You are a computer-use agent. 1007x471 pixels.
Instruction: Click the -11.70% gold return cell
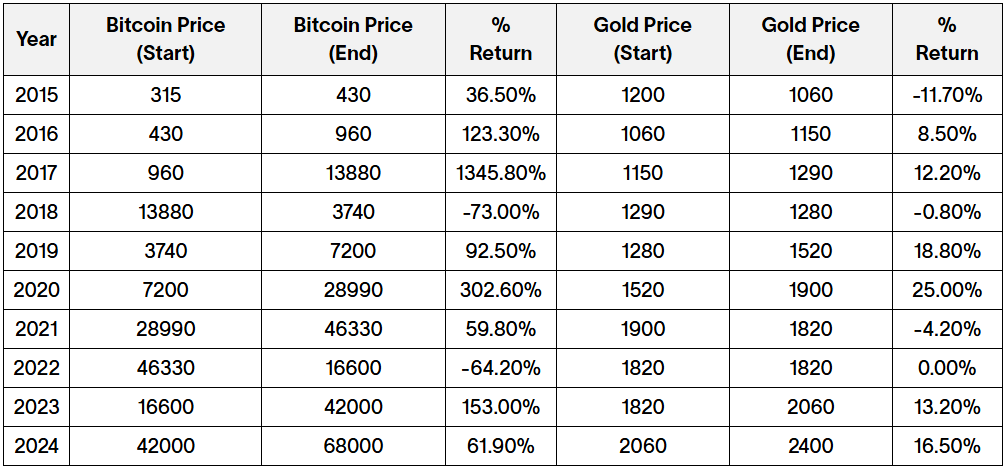coord(946,95)
